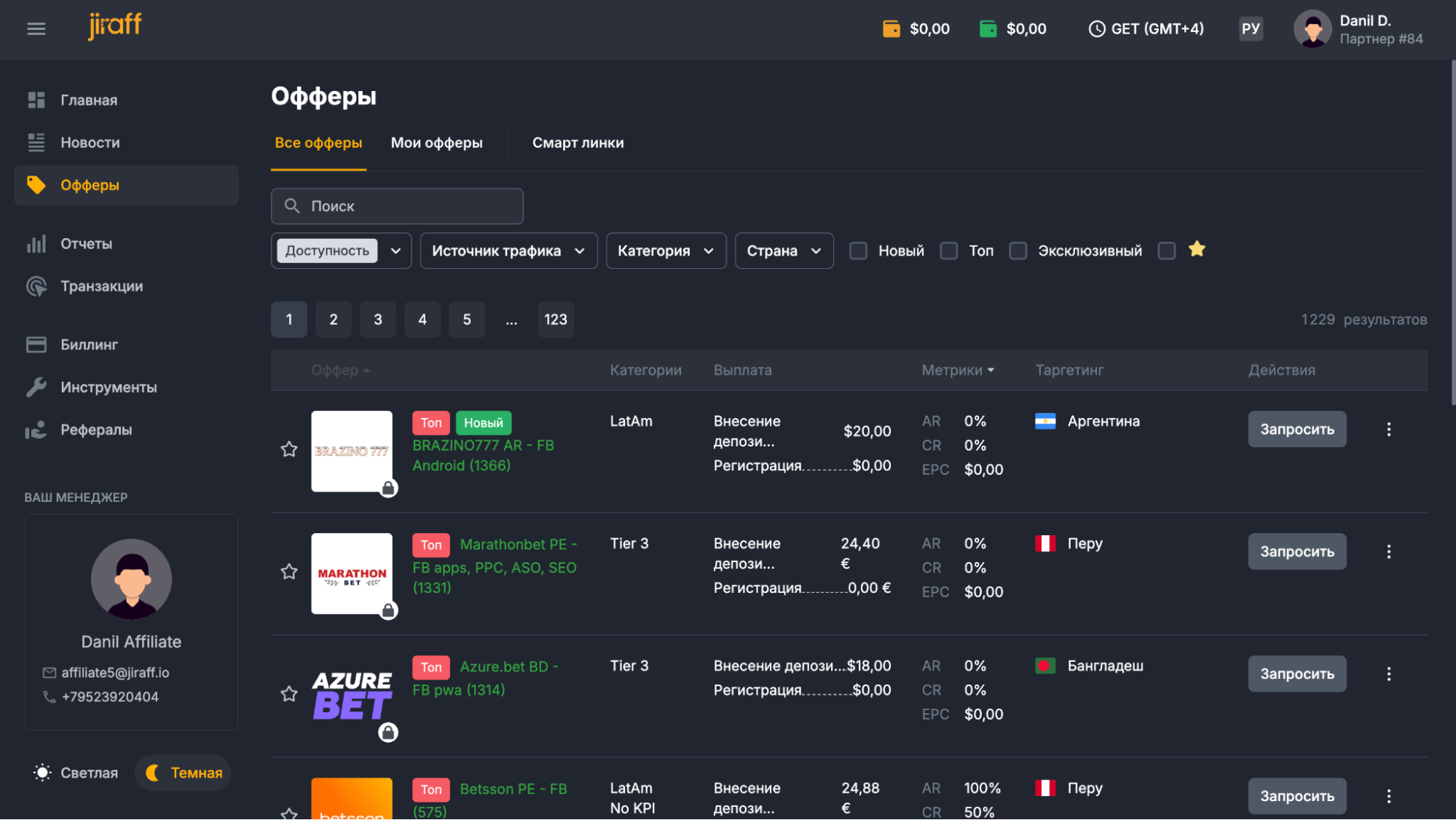Viewport: 1456px width, 820px height.
Task: Toggle the РУ language switch
Action: [1251, 29]
